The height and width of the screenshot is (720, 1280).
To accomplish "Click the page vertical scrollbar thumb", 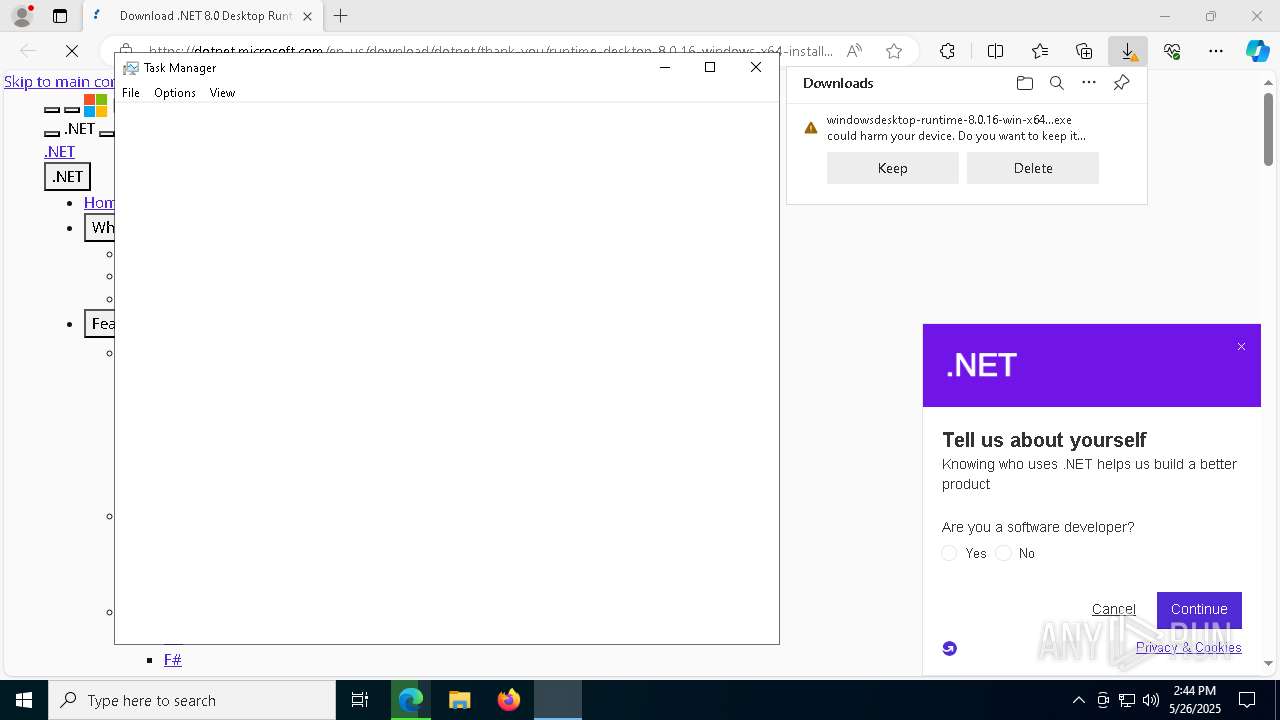I will point(1268,129).
